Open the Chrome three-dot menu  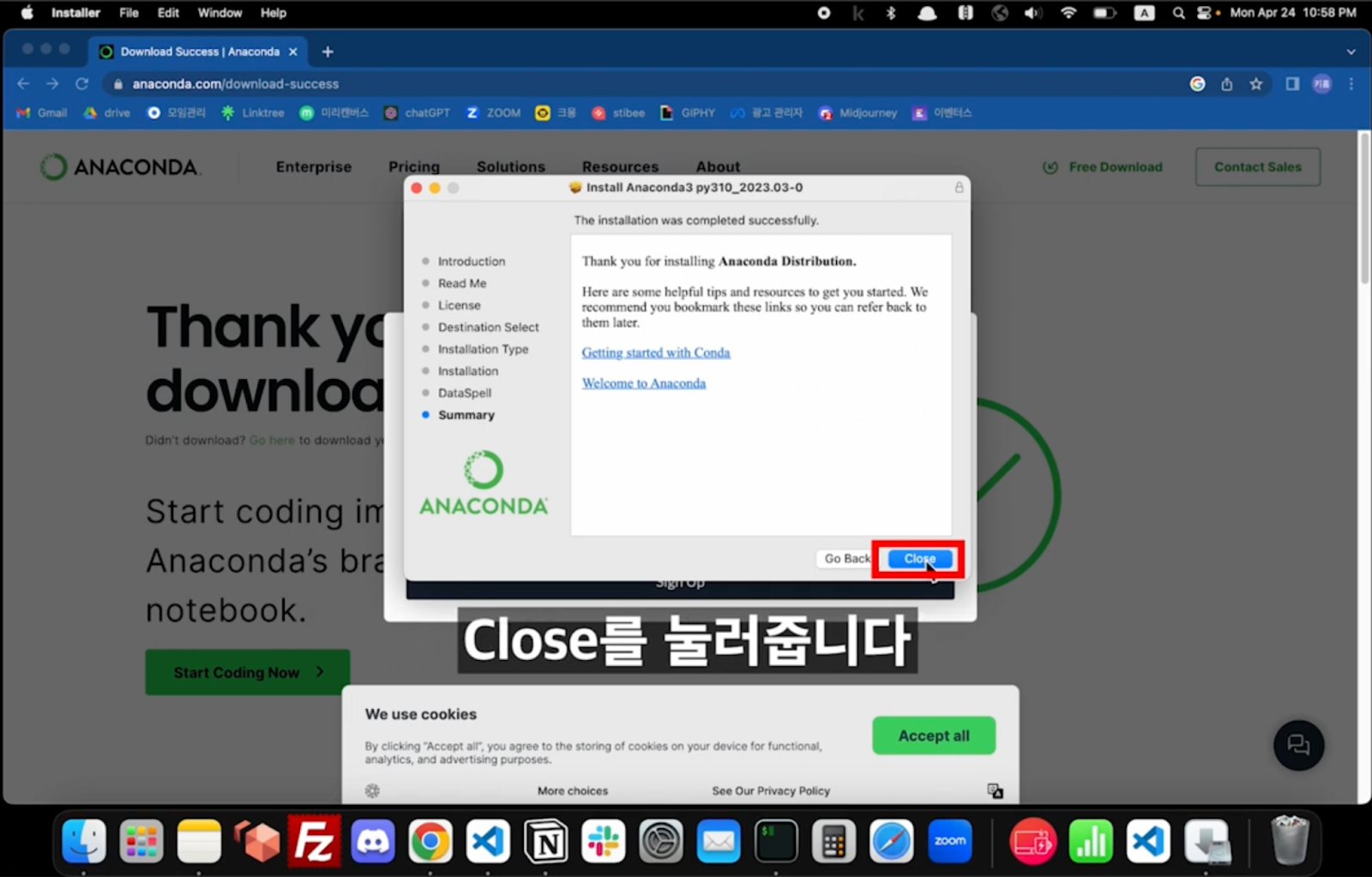pos(1351,83)
